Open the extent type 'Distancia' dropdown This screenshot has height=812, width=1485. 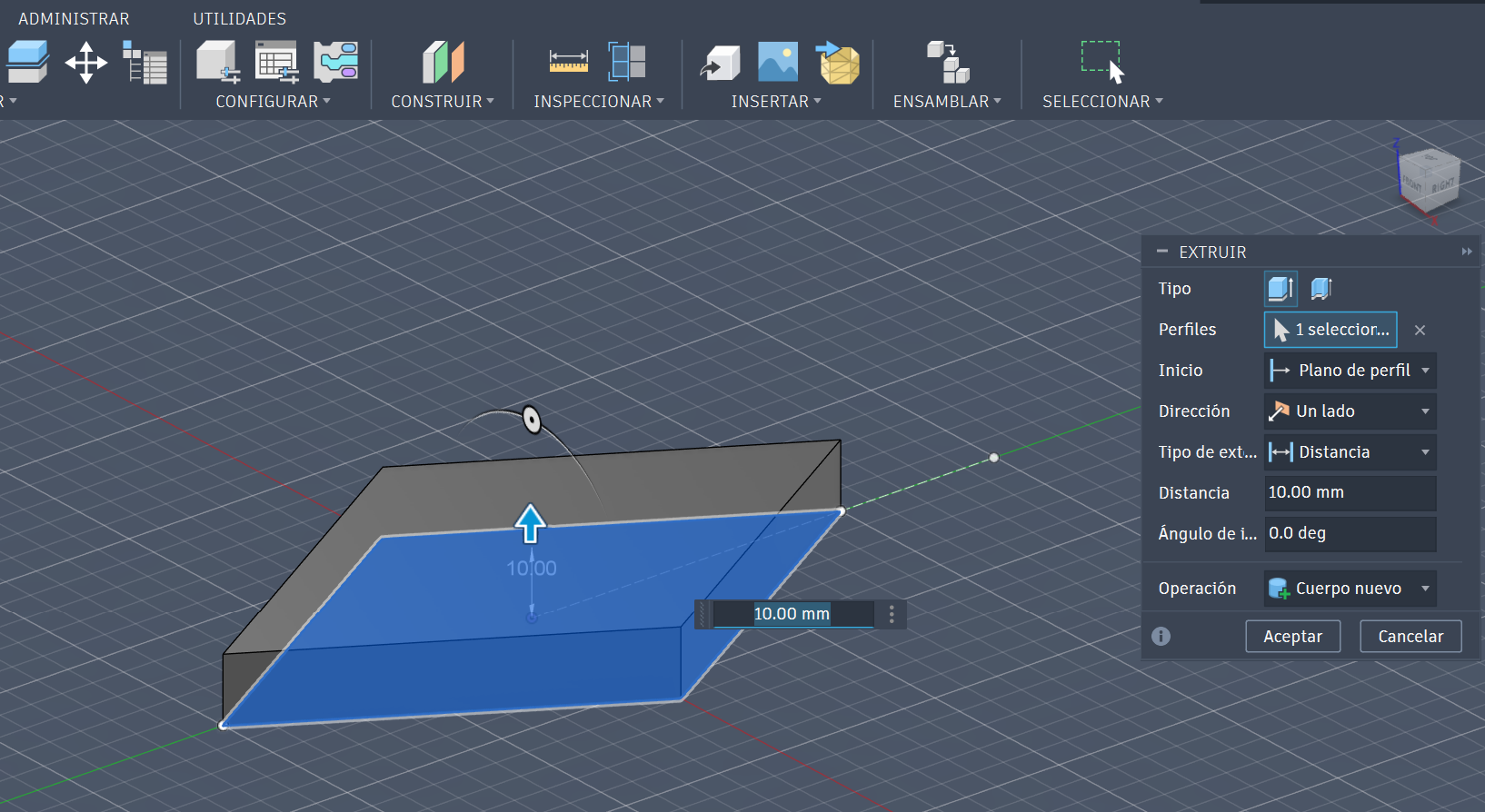pyautogui.click(x=1350, y=452)
